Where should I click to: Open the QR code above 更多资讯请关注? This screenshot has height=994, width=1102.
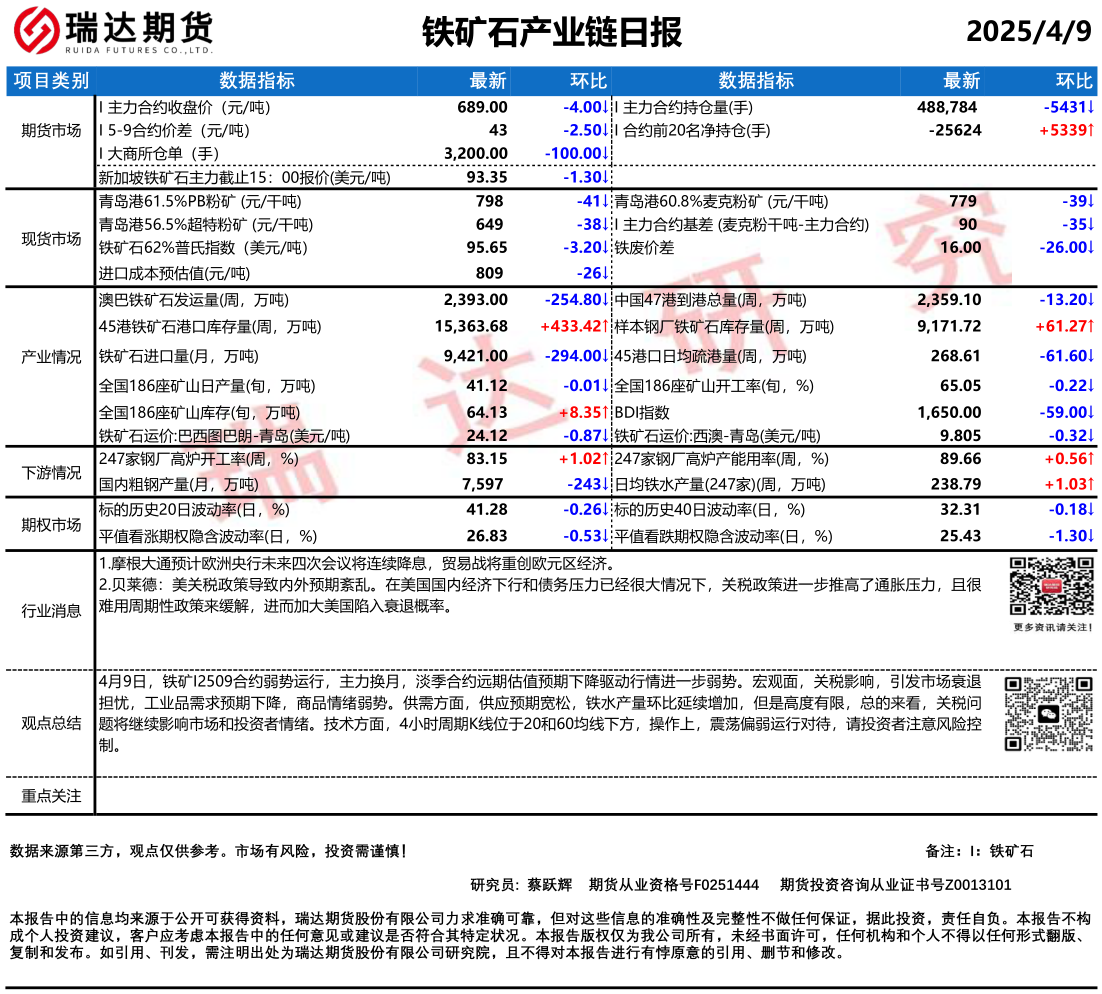1051,586
